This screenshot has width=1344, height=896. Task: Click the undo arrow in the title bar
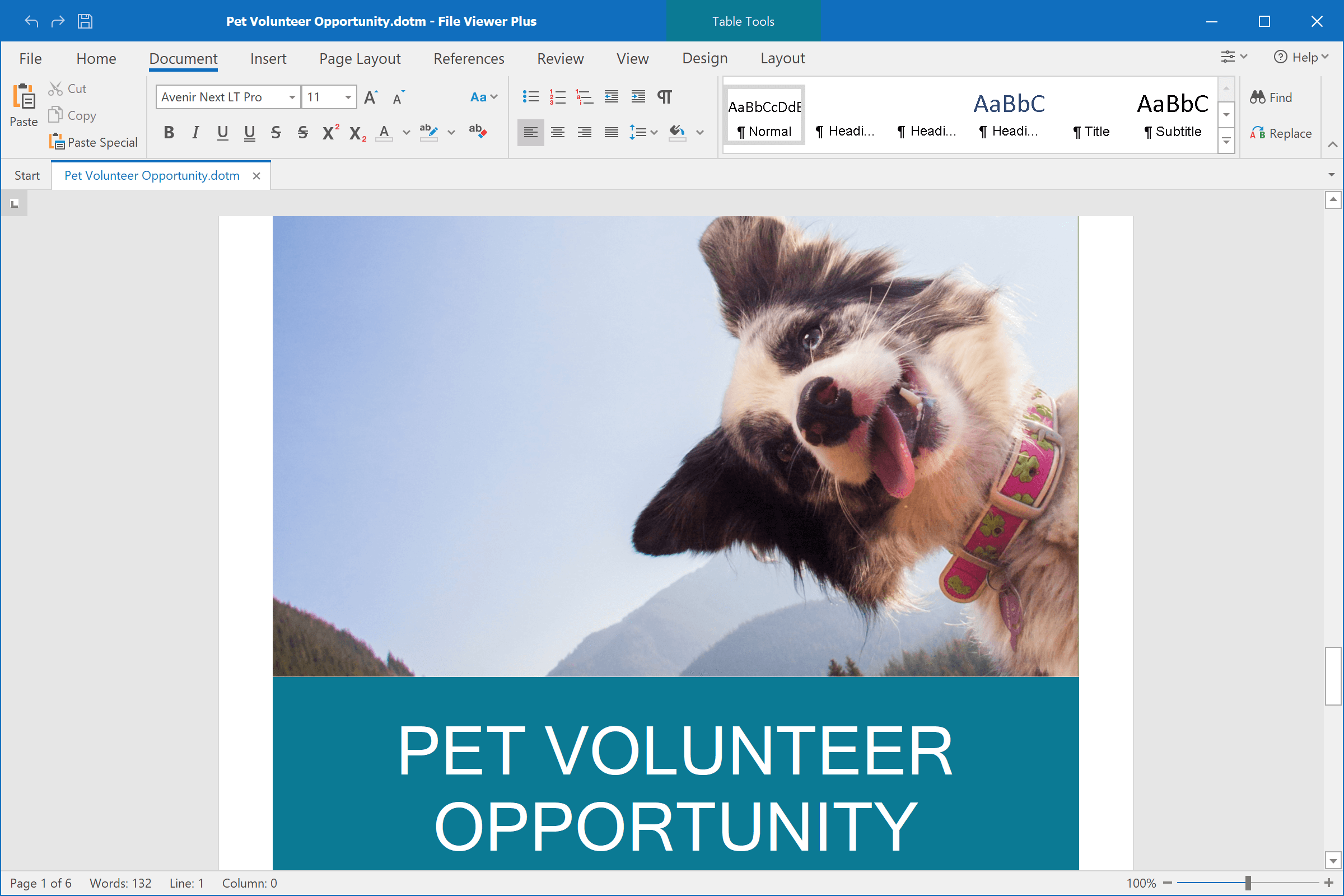click(x=31, y=21)
